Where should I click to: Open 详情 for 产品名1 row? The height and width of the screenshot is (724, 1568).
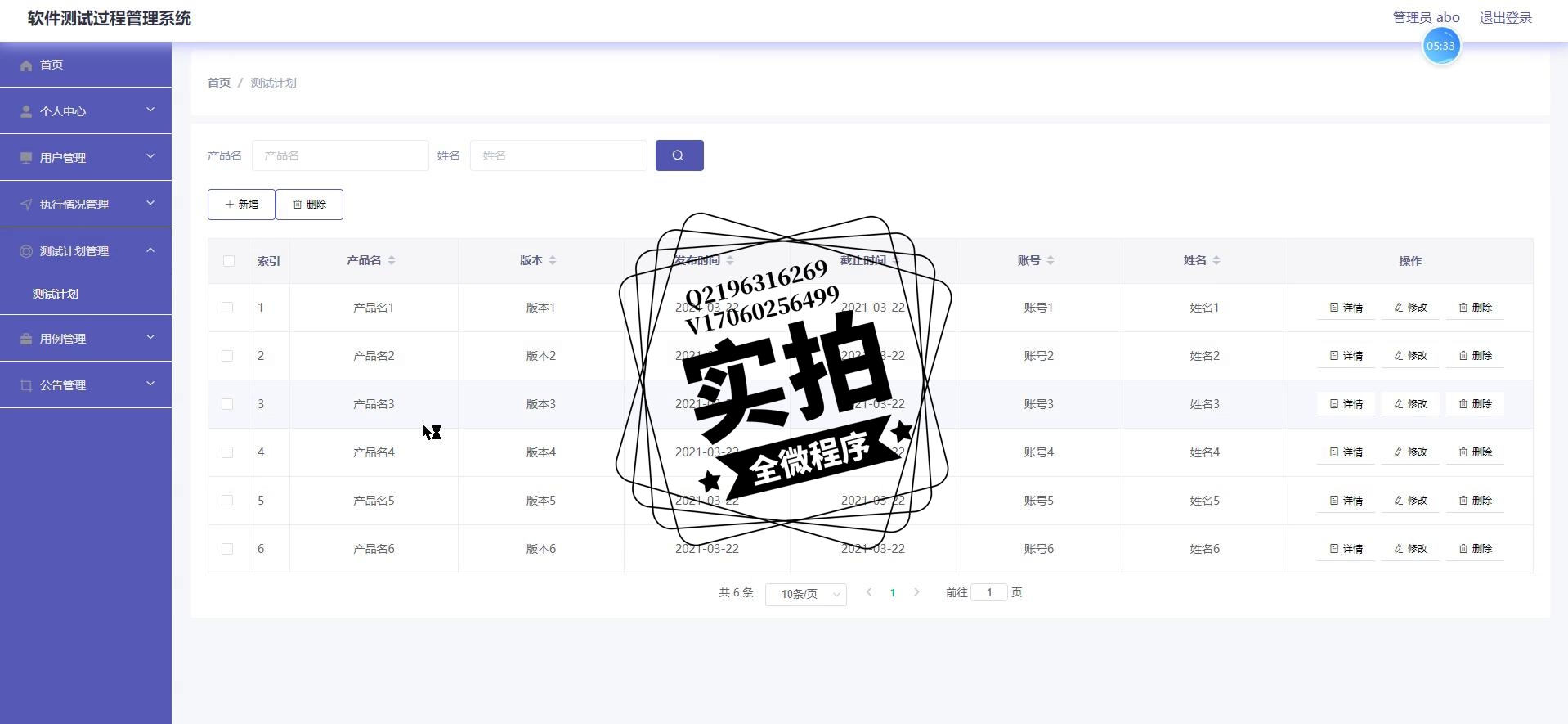click(1346, 308)
